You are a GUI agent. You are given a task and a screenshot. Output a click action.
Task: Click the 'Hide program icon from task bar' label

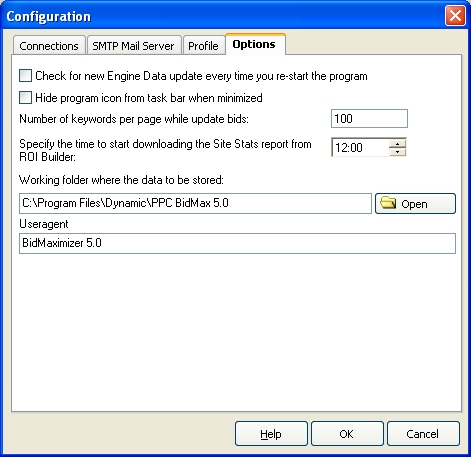point(149,98)
